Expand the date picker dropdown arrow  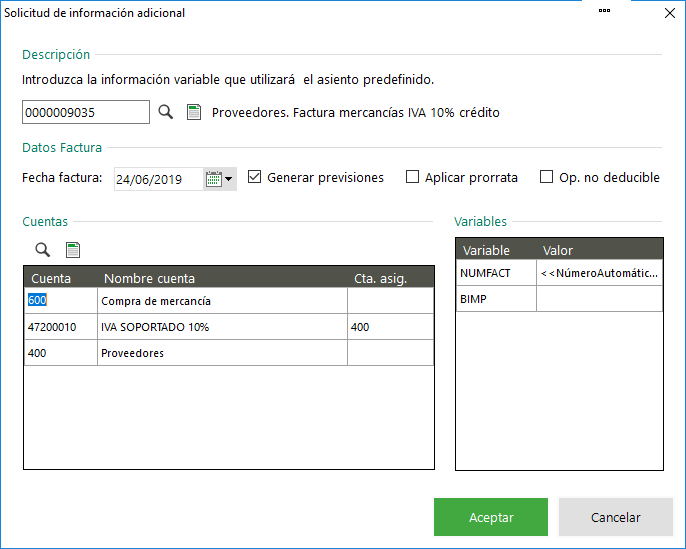229,178
